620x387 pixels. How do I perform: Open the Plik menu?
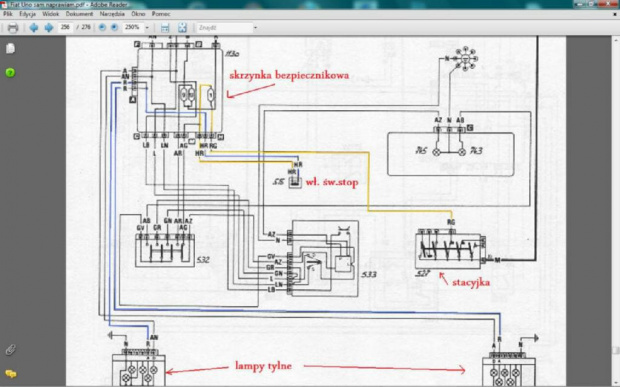pos(8,14)
